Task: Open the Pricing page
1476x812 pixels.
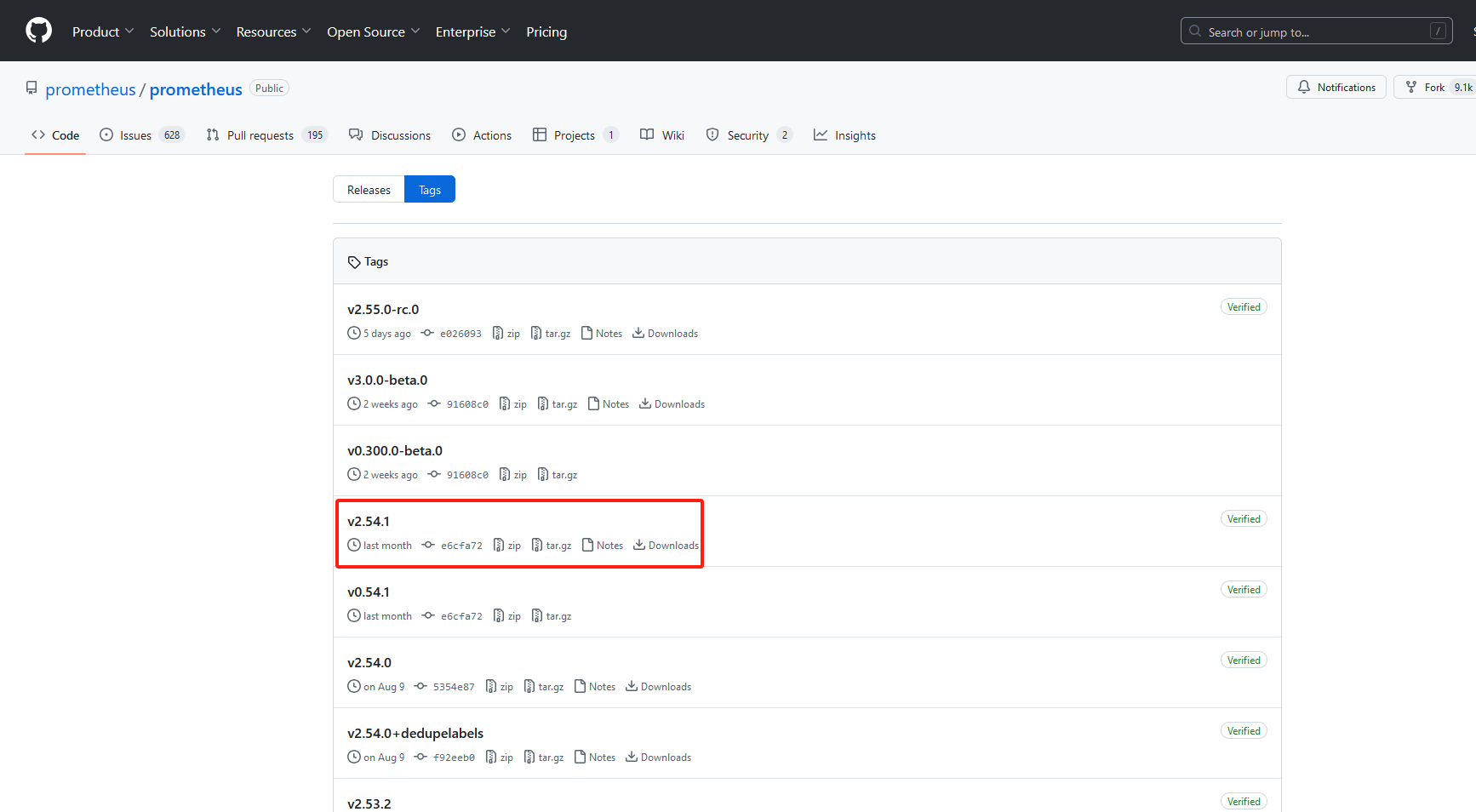Action: [x=546, y=31]
